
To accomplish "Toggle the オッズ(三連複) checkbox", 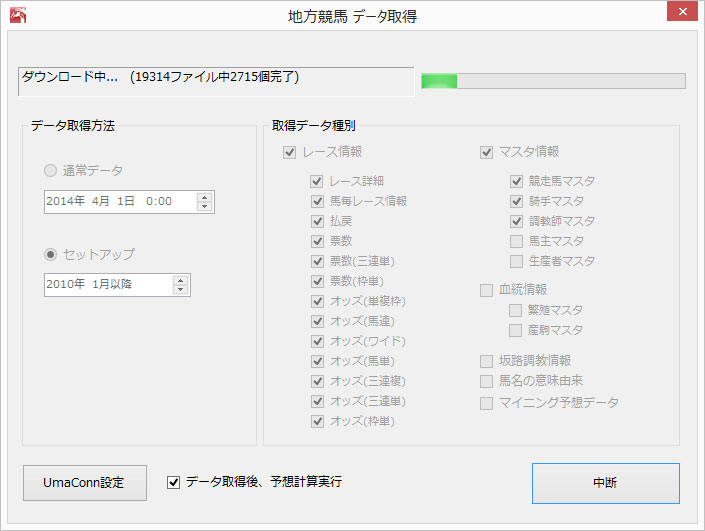I will pos(317,381).
